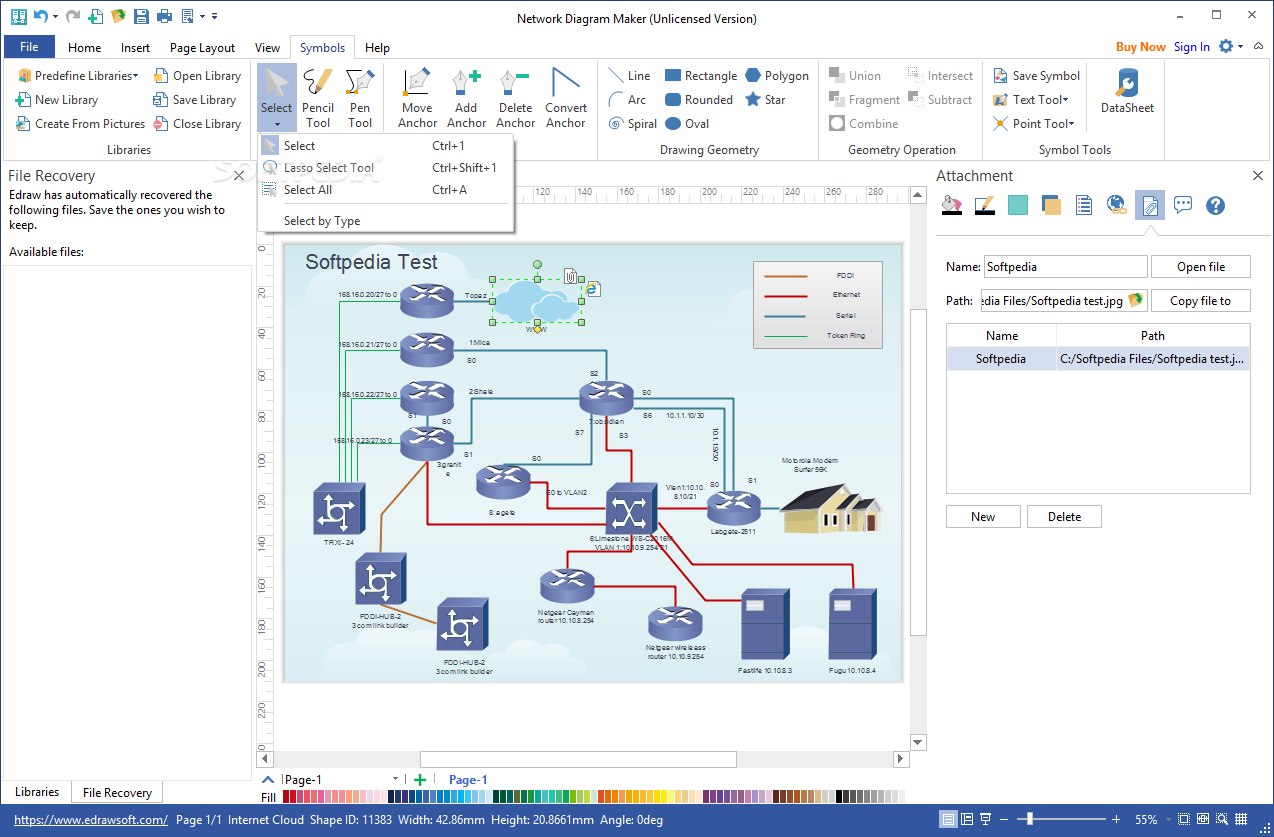Click the add page plus icon
The width and height of the screenshot is (1274, 837).
pos(420,780)
